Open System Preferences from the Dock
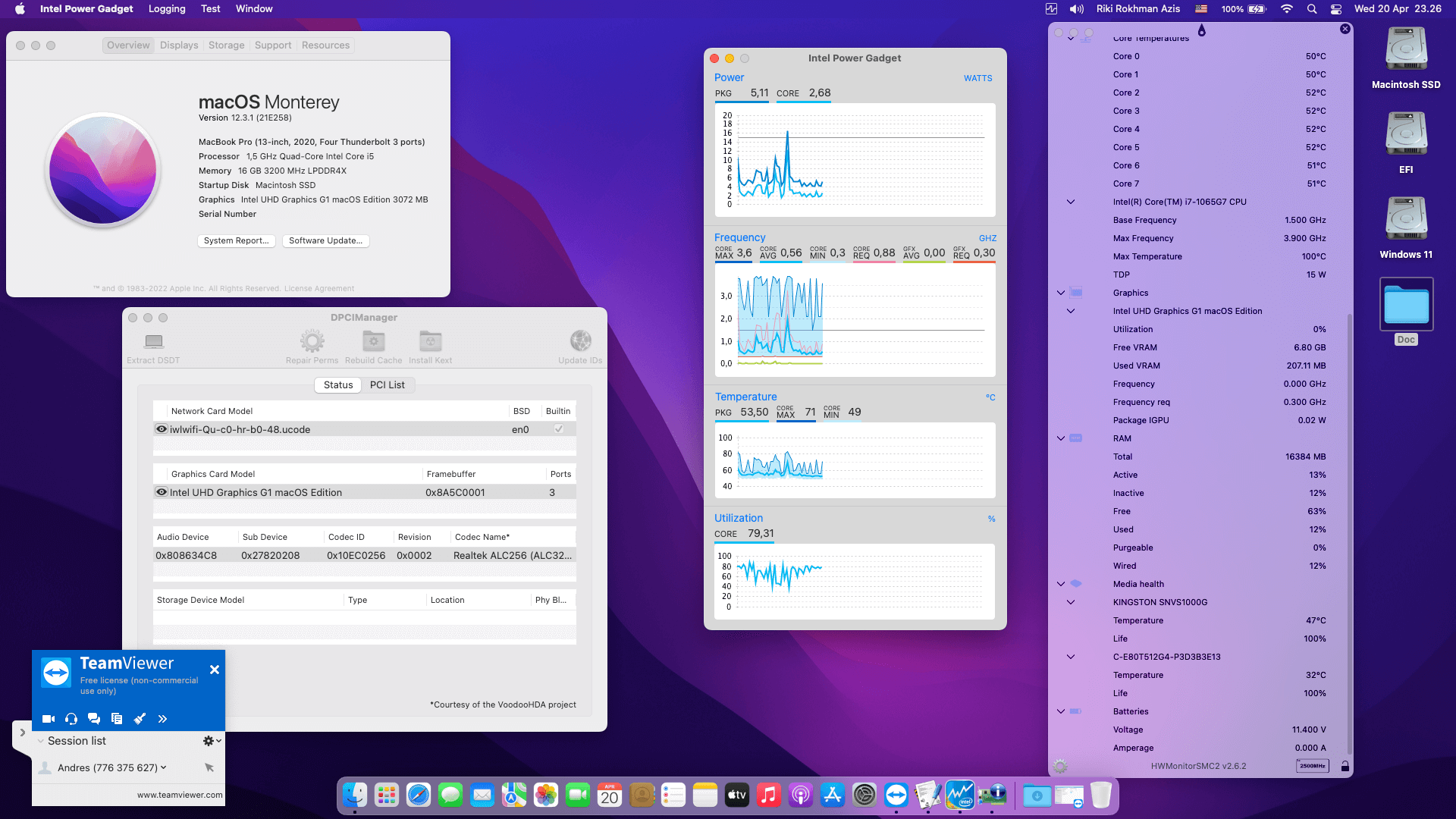This screenshot has width=1456, height=819. [x=864, y=795]
